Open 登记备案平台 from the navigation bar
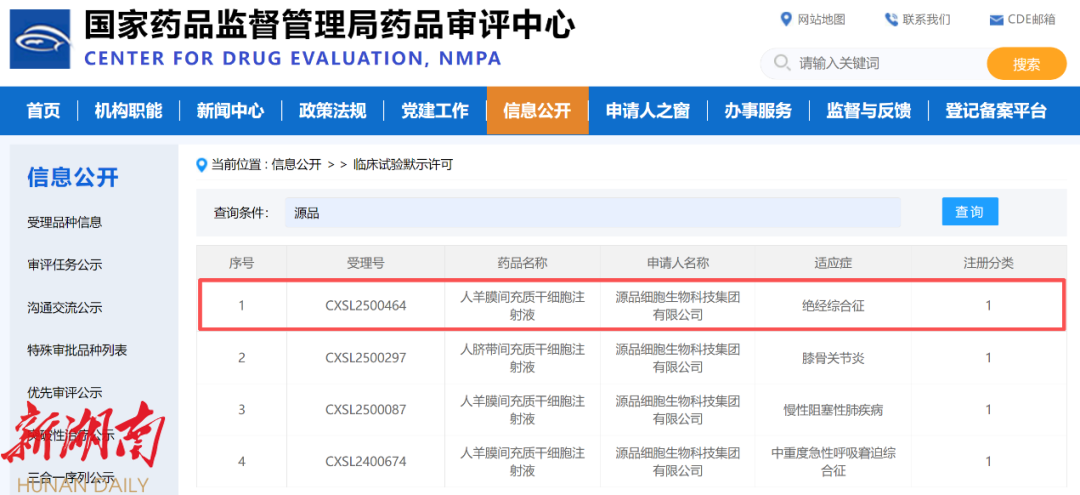The image size is (1080, 495). tap(995, 110)
